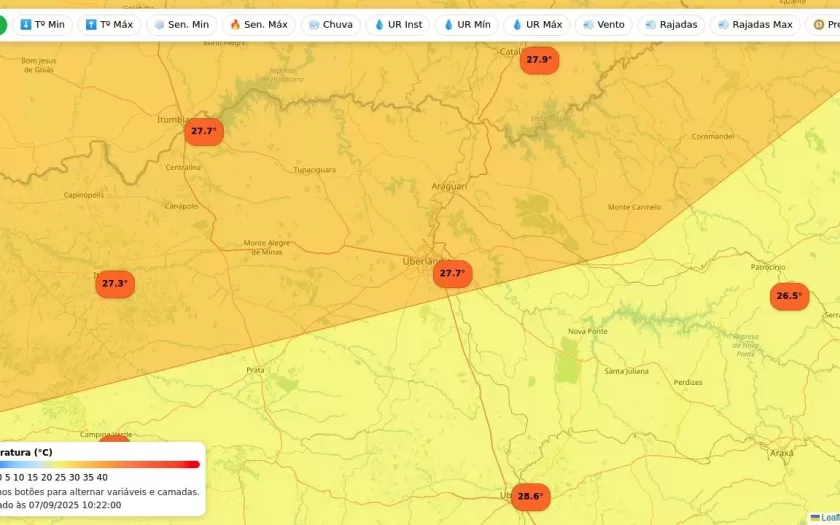
Task: Click the 27.9° station marker near Catalão
Action: point(539,60)
